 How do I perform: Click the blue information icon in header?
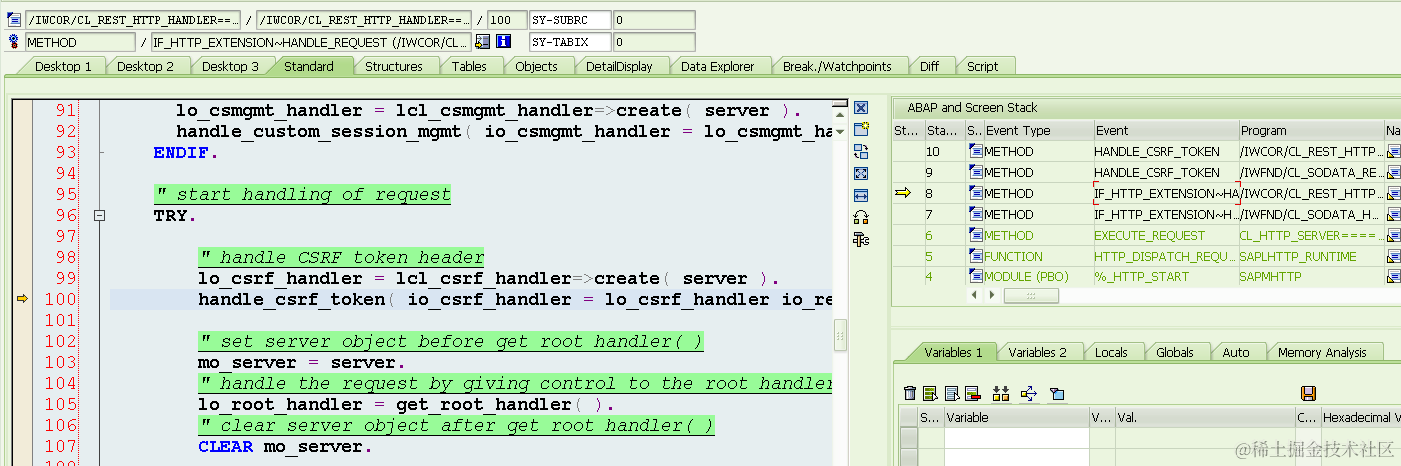coord(504,42)
